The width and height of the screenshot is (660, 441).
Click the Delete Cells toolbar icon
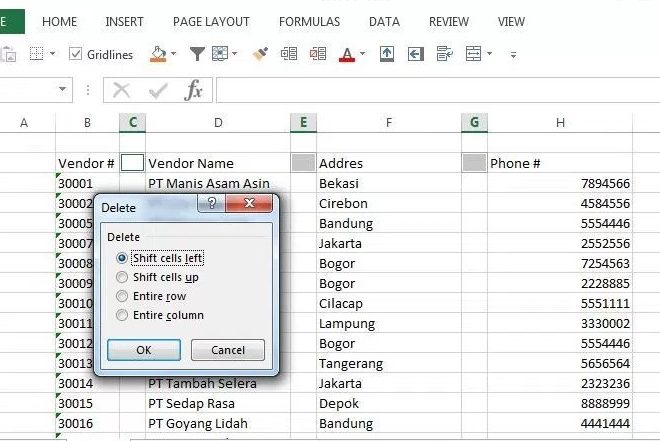click(318, 54)
